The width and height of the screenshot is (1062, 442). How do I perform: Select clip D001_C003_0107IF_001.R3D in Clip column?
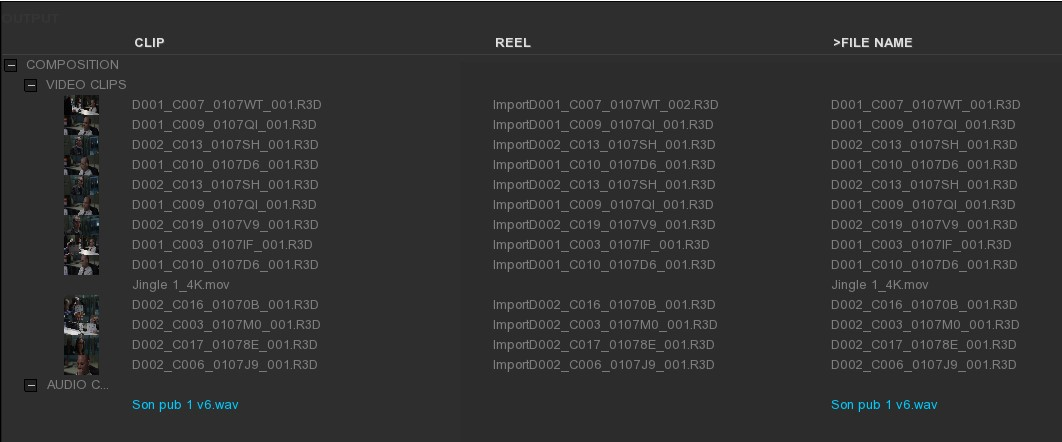tap(222, 245)
